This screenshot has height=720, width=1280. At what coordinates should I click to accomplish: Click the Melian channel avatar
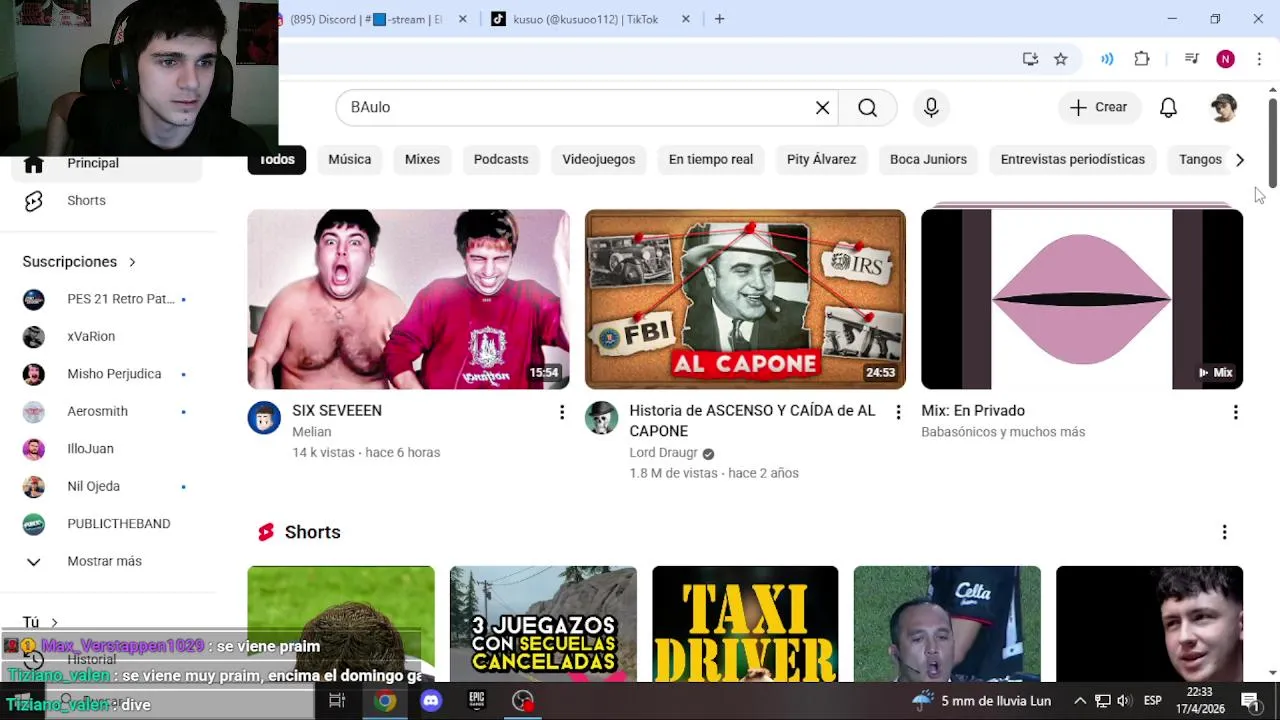click(x=264, y=418)
